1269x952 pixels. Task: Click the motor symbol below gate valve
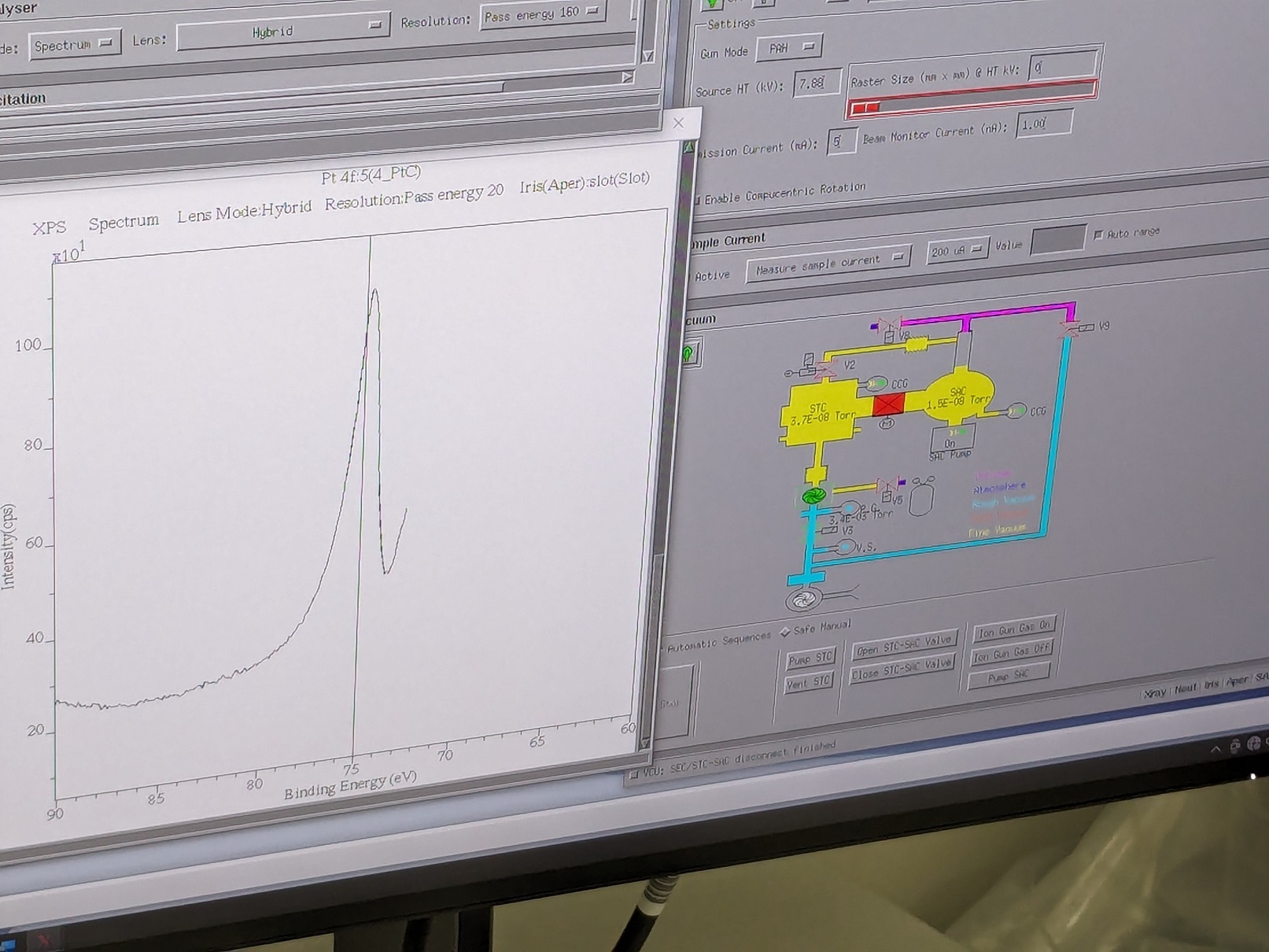tap(887, 423)
